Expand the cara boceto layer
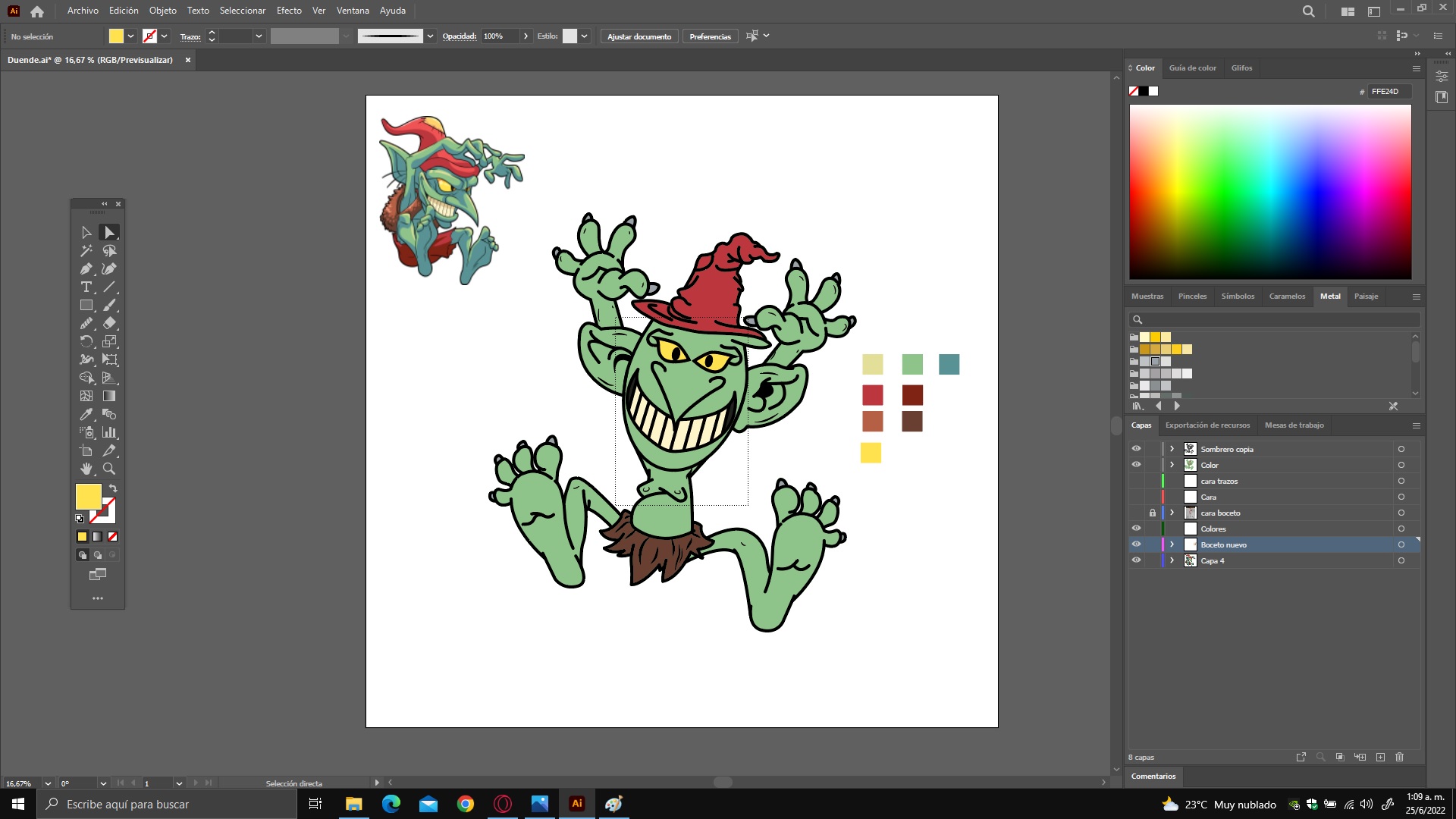 [1172, 513]
